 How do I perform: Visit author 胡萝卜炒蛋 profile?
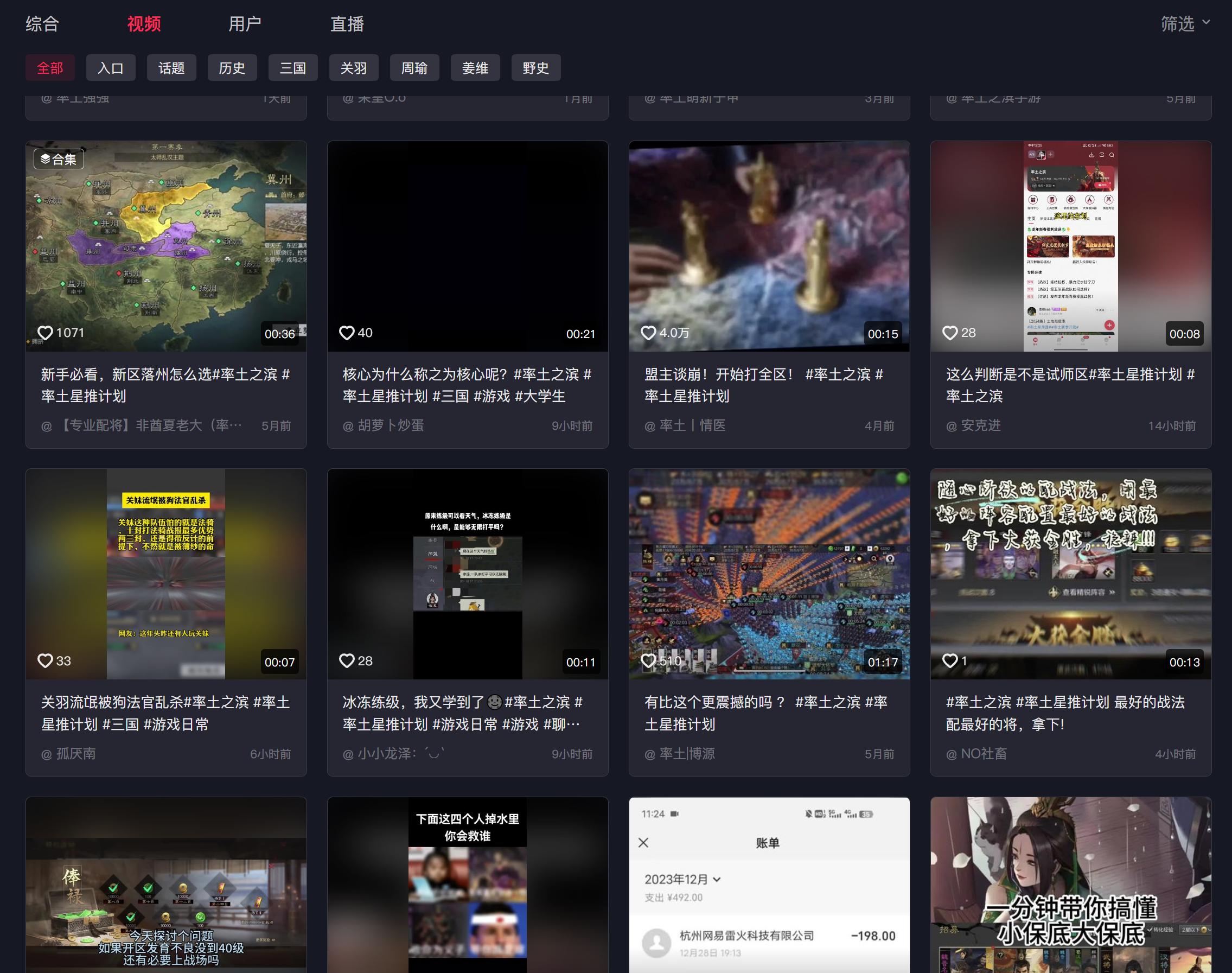click(384, 425)
